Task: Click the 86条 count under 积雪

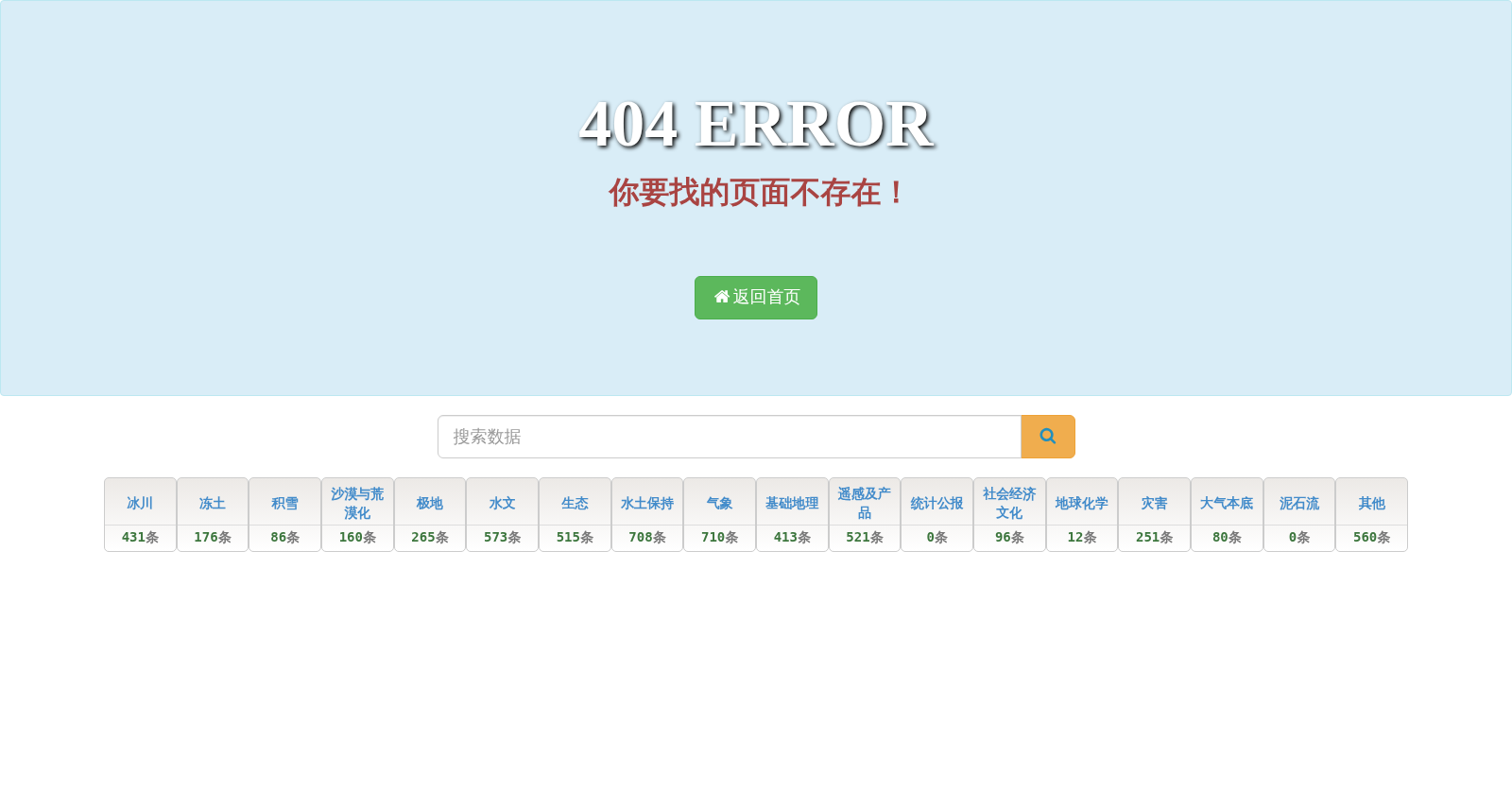Action: click(x=284, y=537)
